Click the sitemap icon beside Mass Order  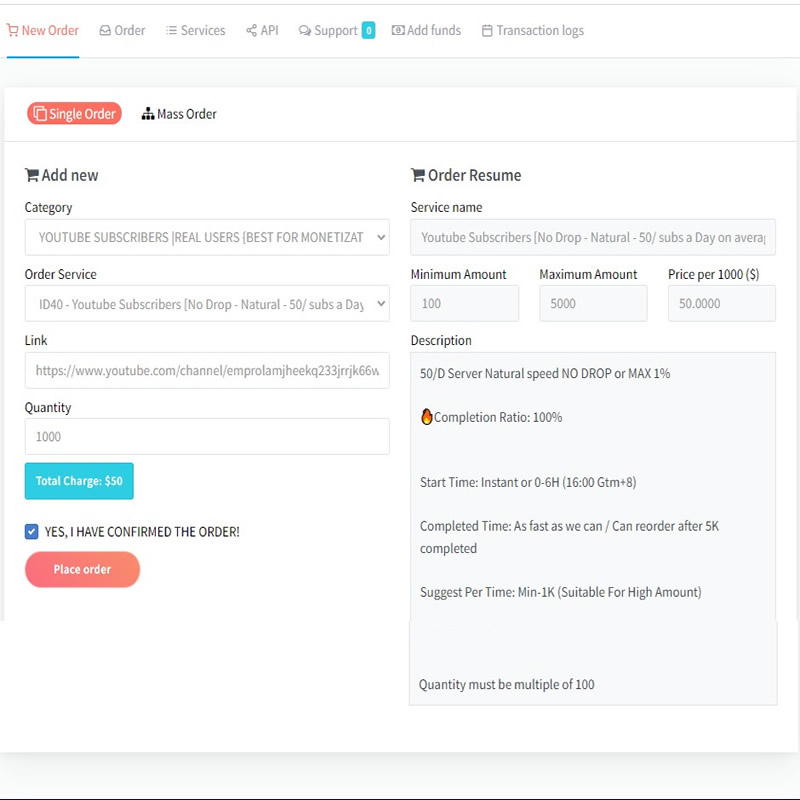(x=148, y=114)
